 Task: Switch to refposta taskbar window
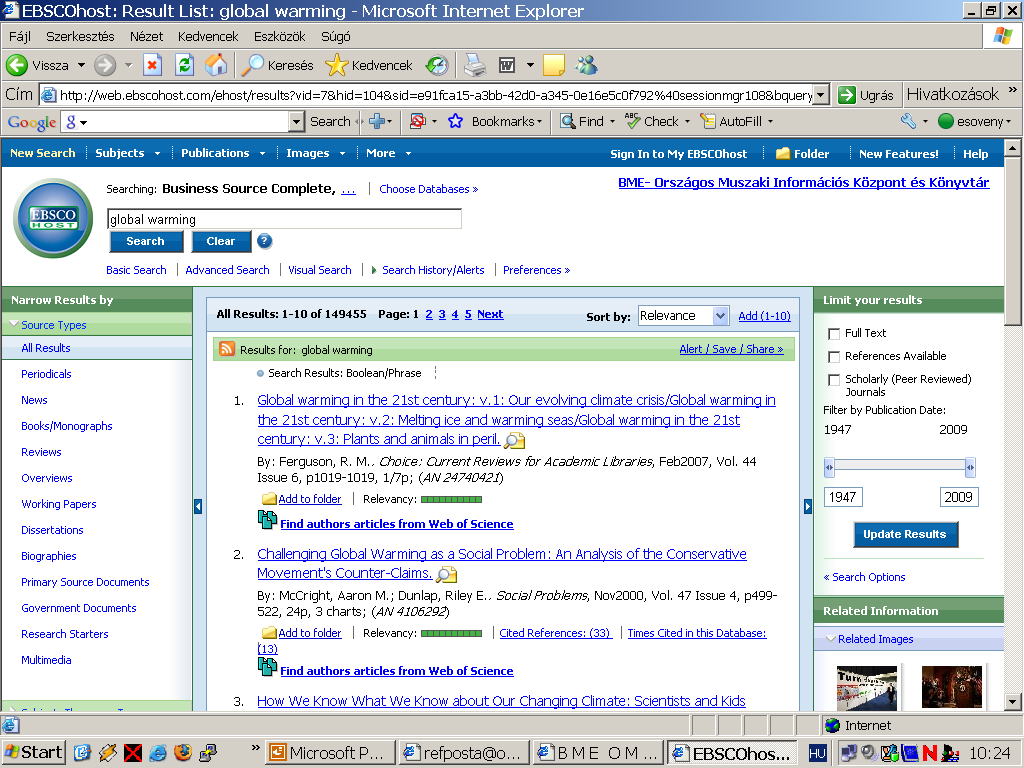(x=464, y=753)
